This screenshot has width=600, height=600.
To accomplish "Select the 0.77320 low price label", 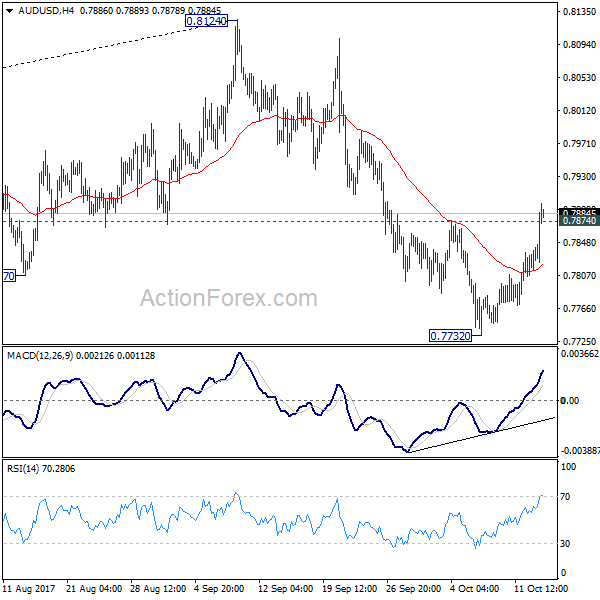I will click(x=450, y=336).
